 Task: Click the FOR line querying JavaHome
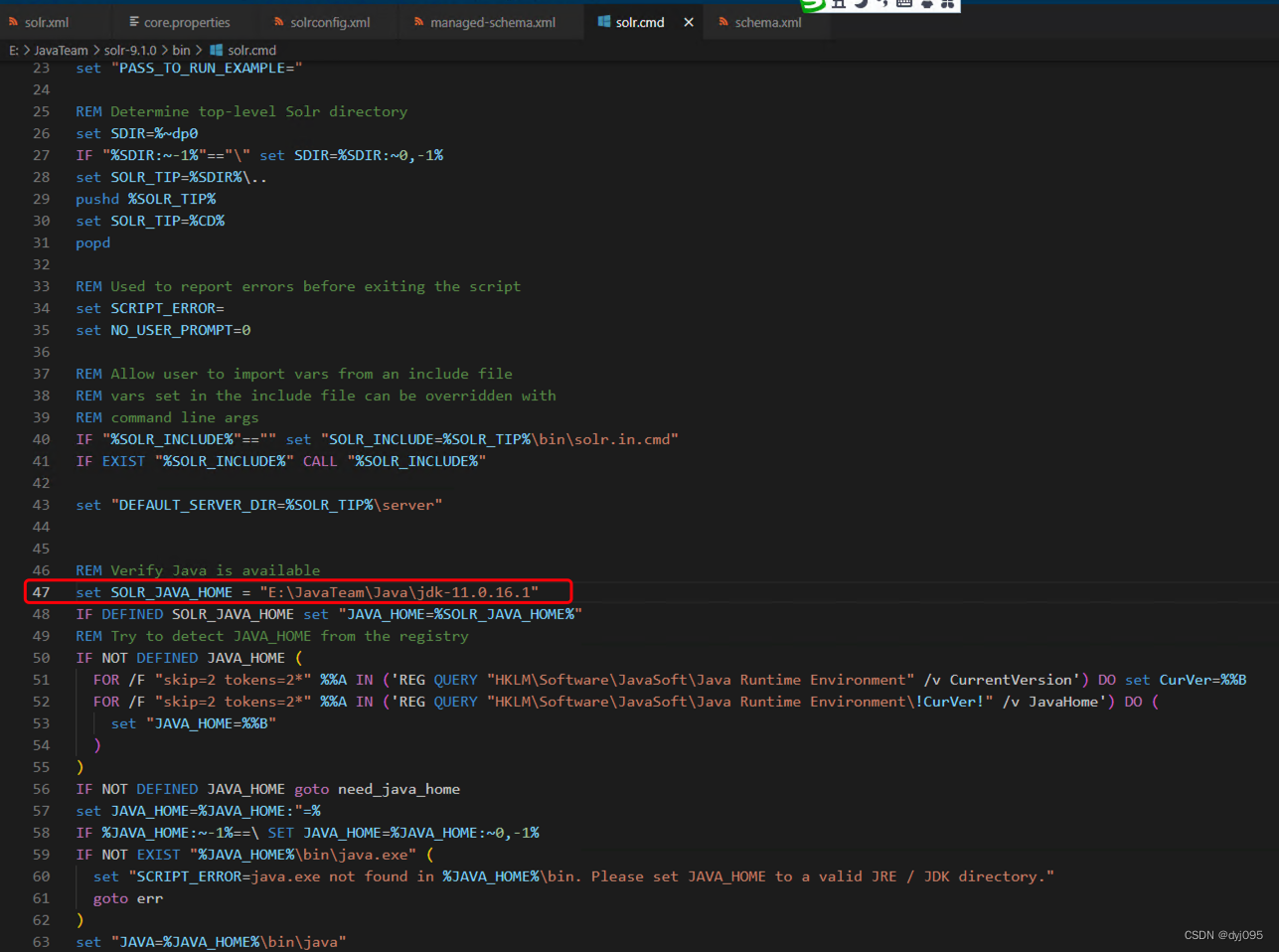coord(626,702)
